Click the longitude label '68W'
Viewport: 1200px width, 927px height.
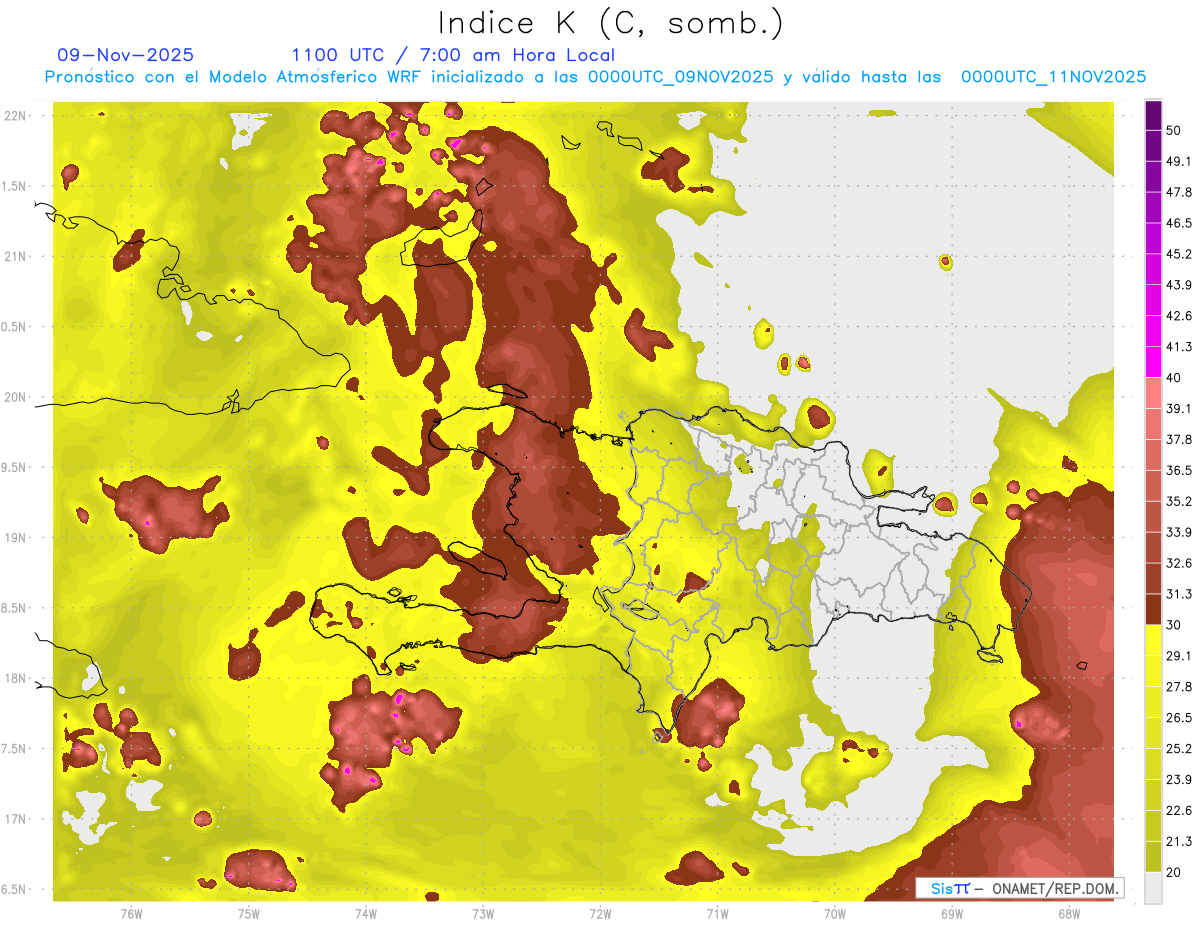(x=1069, y=914)
